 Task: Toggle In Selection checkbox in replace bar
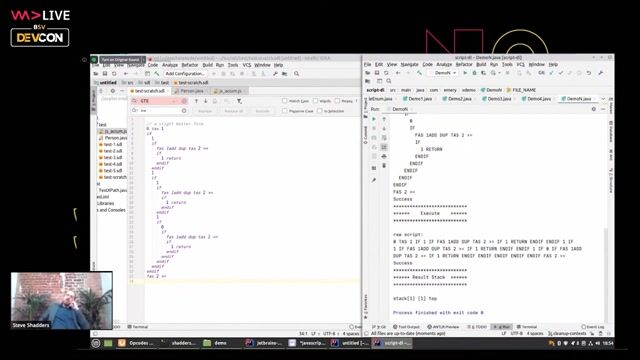320,111
